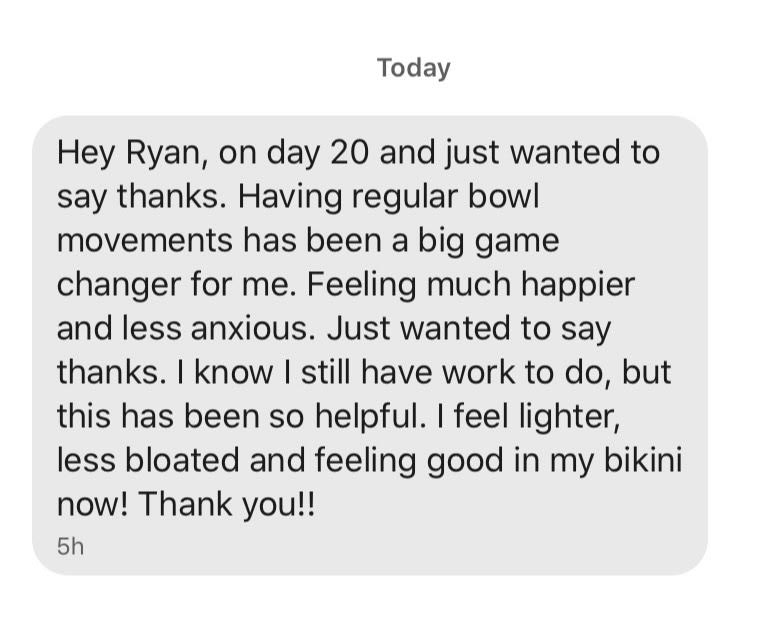Click the words "big game" in the message
This screenshot has height=633, width=766.
coord(488,241)
